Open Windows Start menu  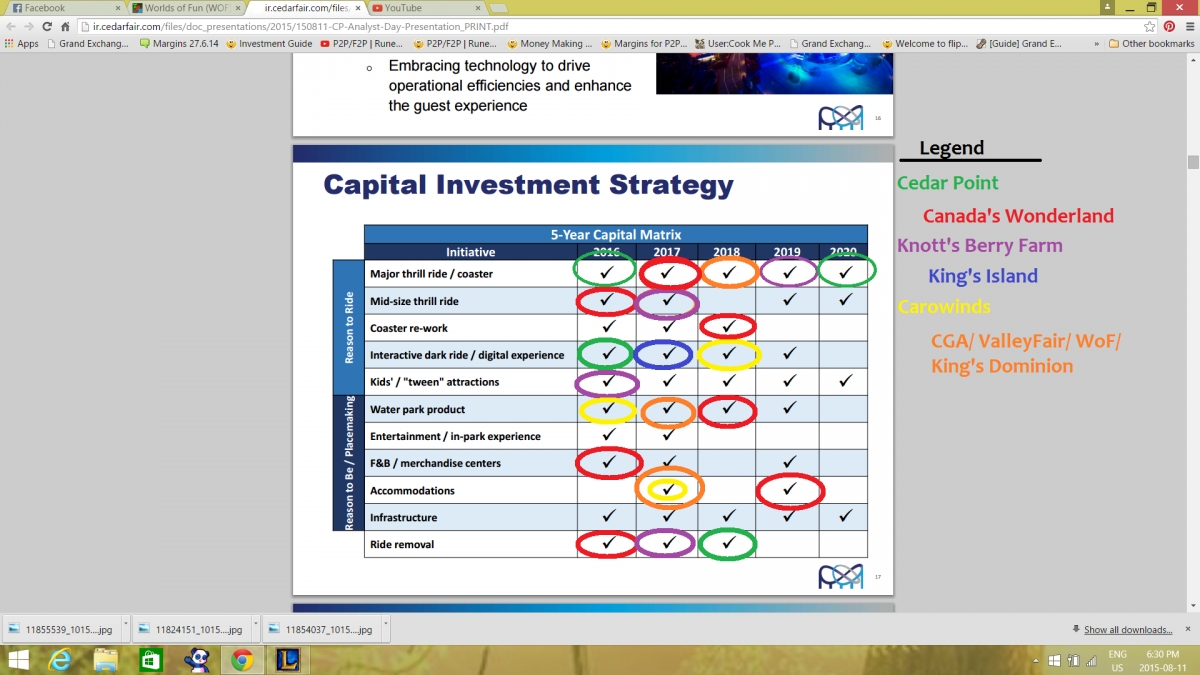[20, 660]
